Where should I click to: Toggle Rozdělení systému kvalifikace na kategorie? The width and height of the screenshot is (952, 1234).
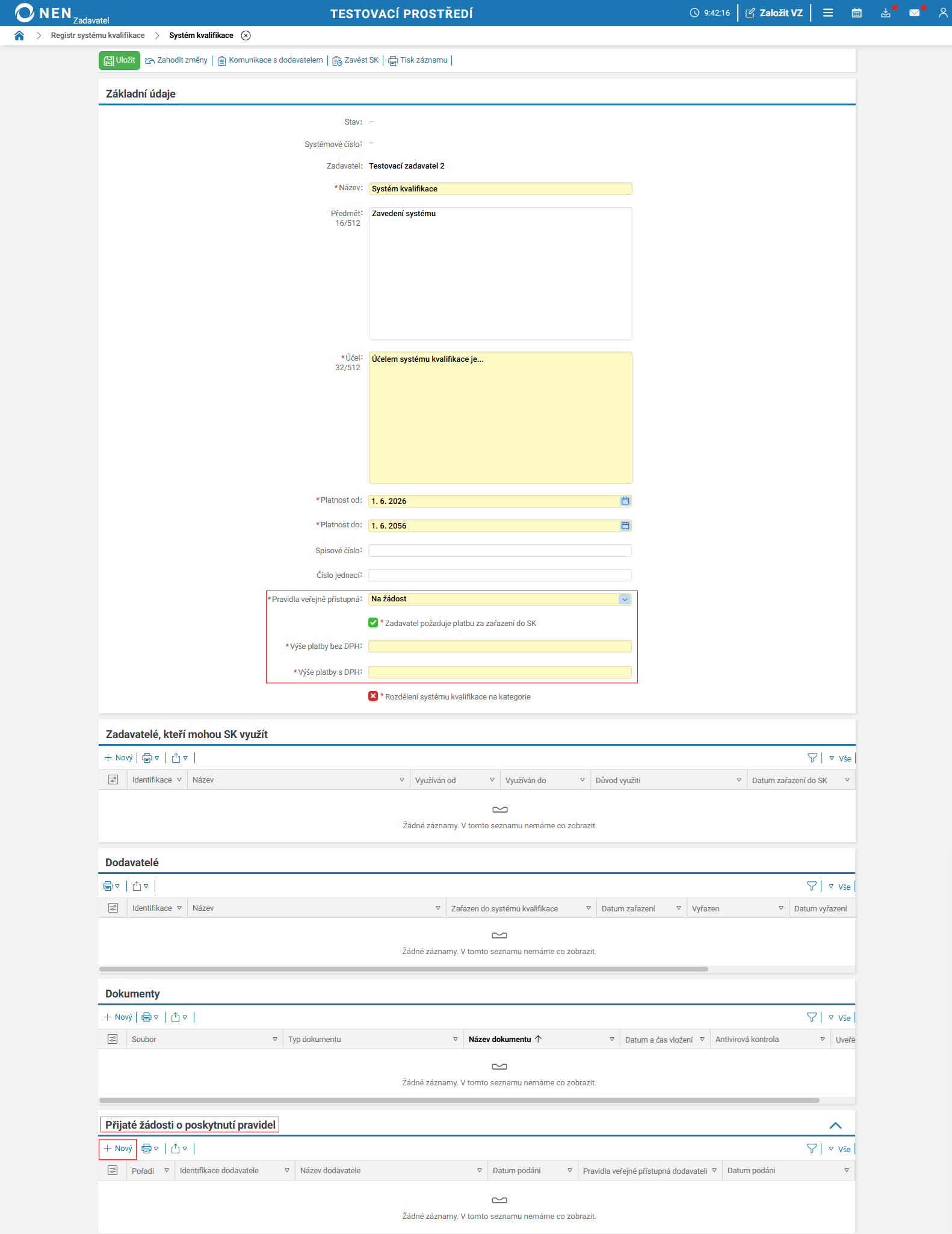(x=373, y=696)
